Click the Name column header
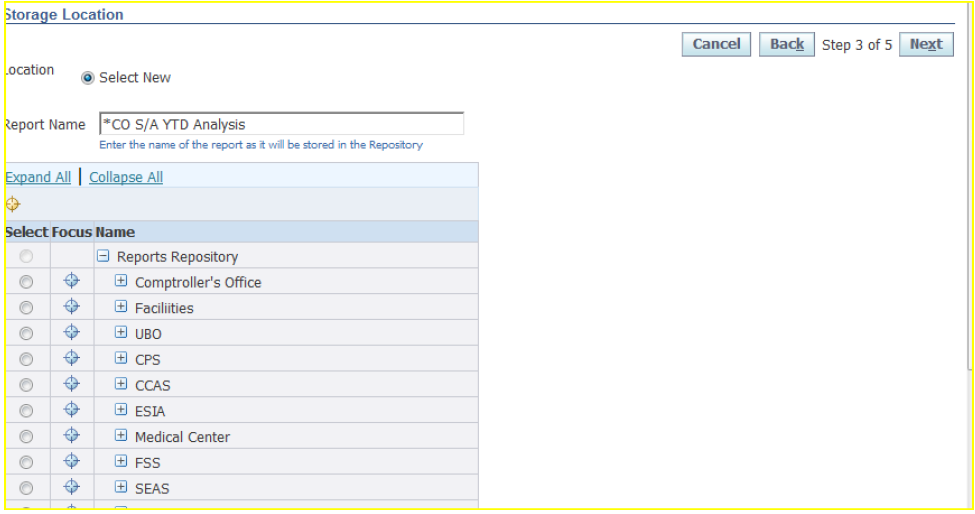This screenshot has height=514, width=975. coord(115,232)
